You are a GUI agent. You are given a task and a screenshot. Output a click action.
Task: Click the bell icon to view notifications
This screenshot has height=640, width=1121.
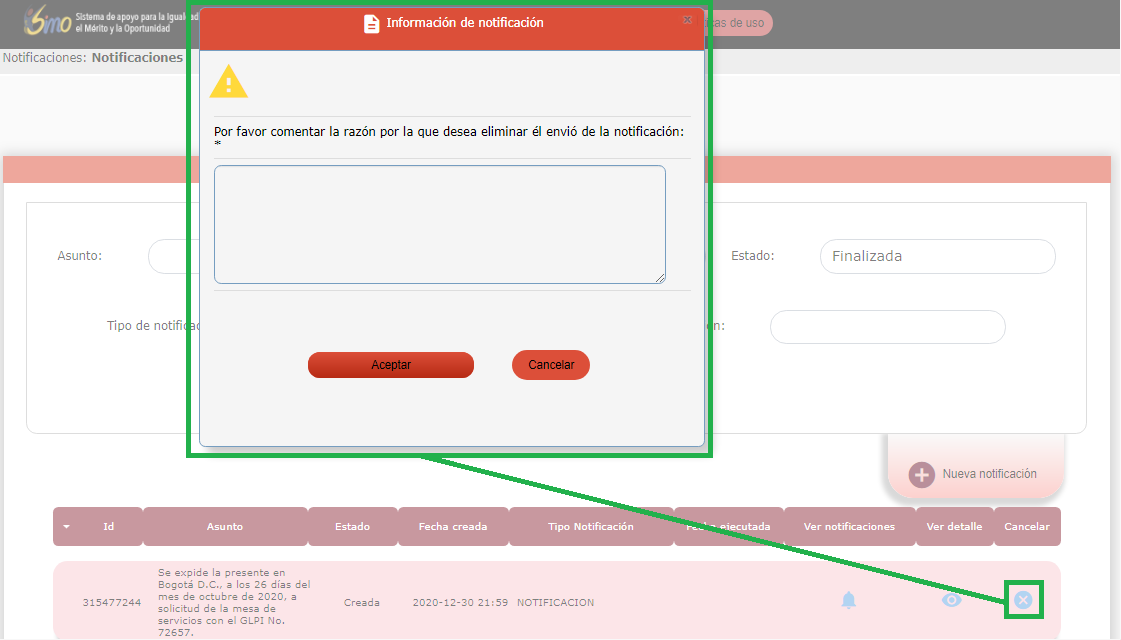coord(849,600)
